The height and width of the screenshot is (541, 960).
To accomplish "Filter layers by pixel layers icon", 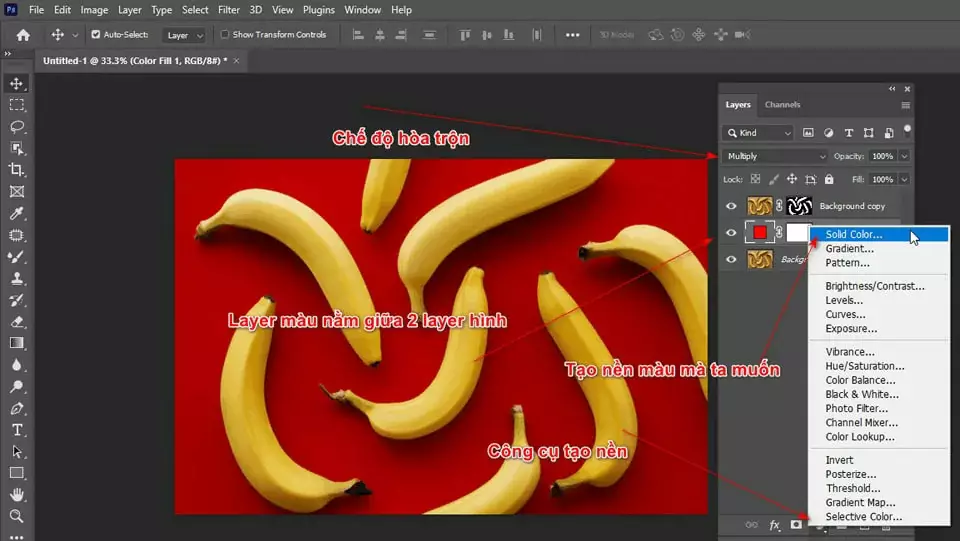I will click(808, 133).
